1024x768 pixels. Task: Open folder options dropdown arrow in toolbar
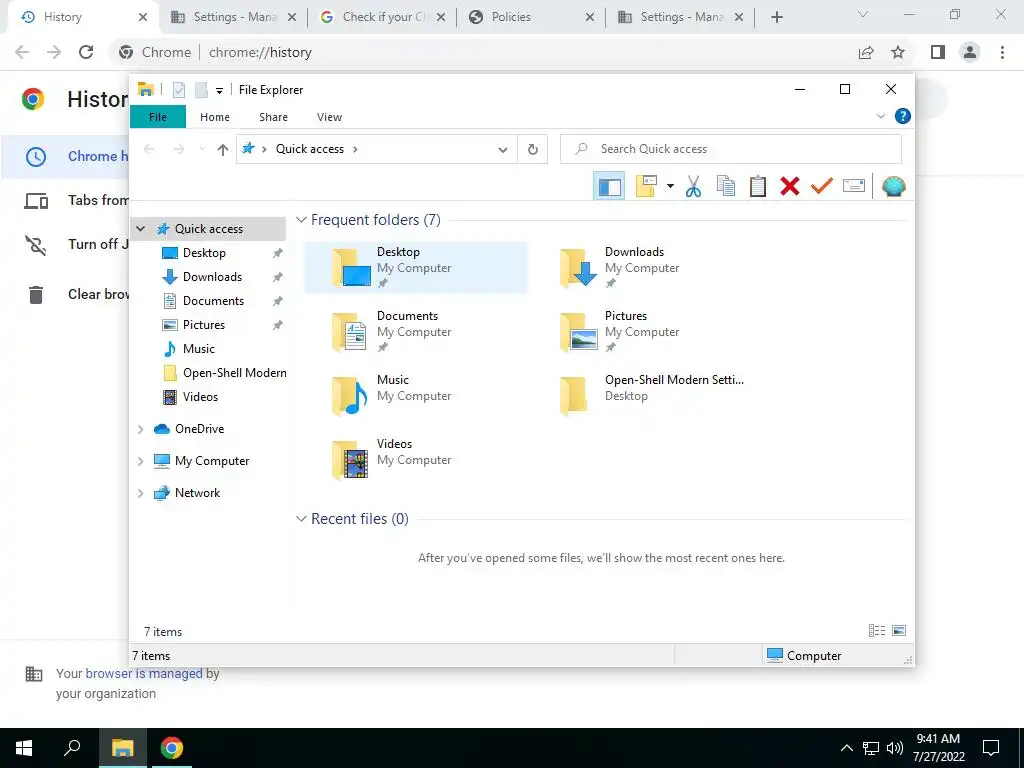670,187
